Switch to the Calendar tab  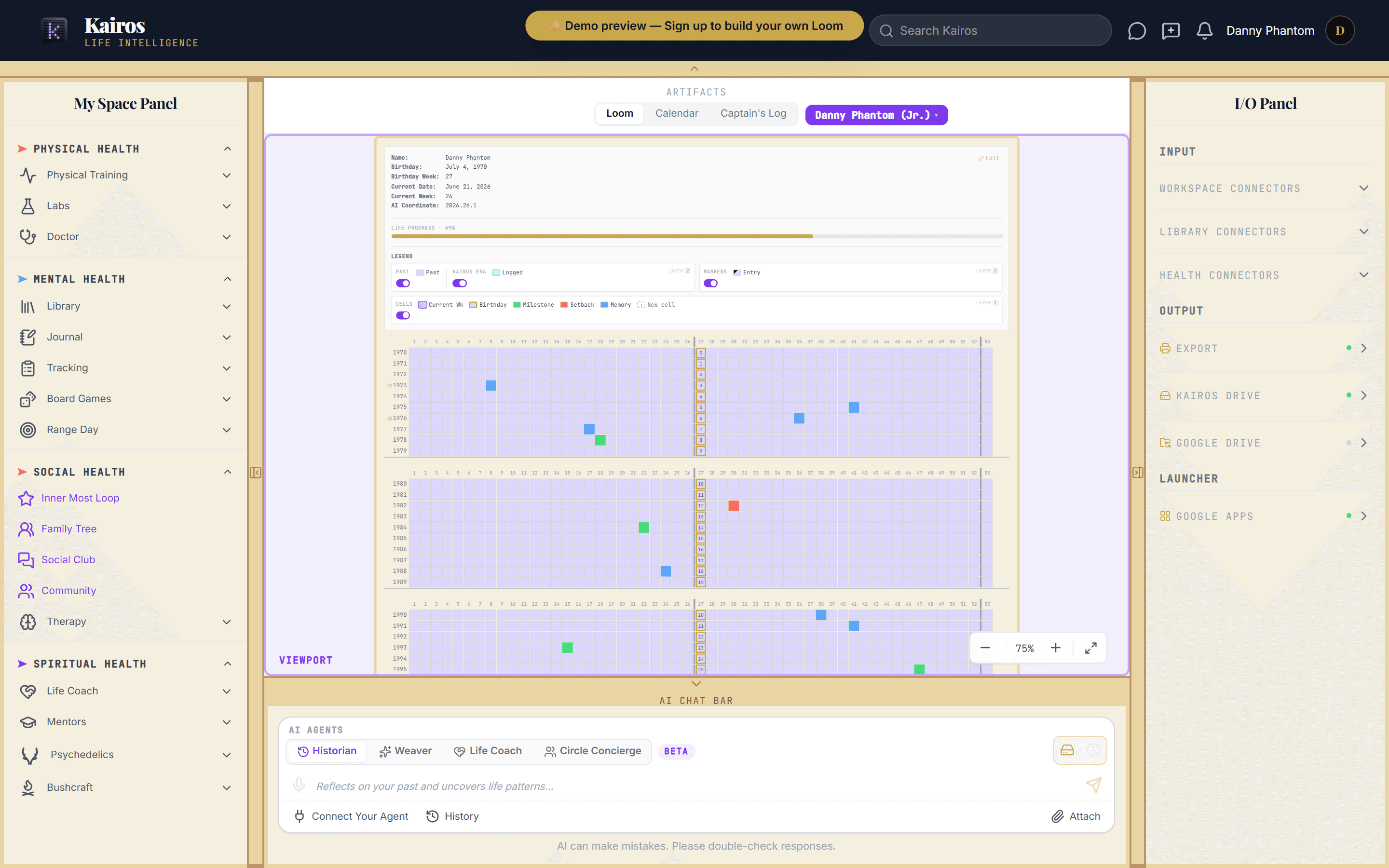pos(677,114)
